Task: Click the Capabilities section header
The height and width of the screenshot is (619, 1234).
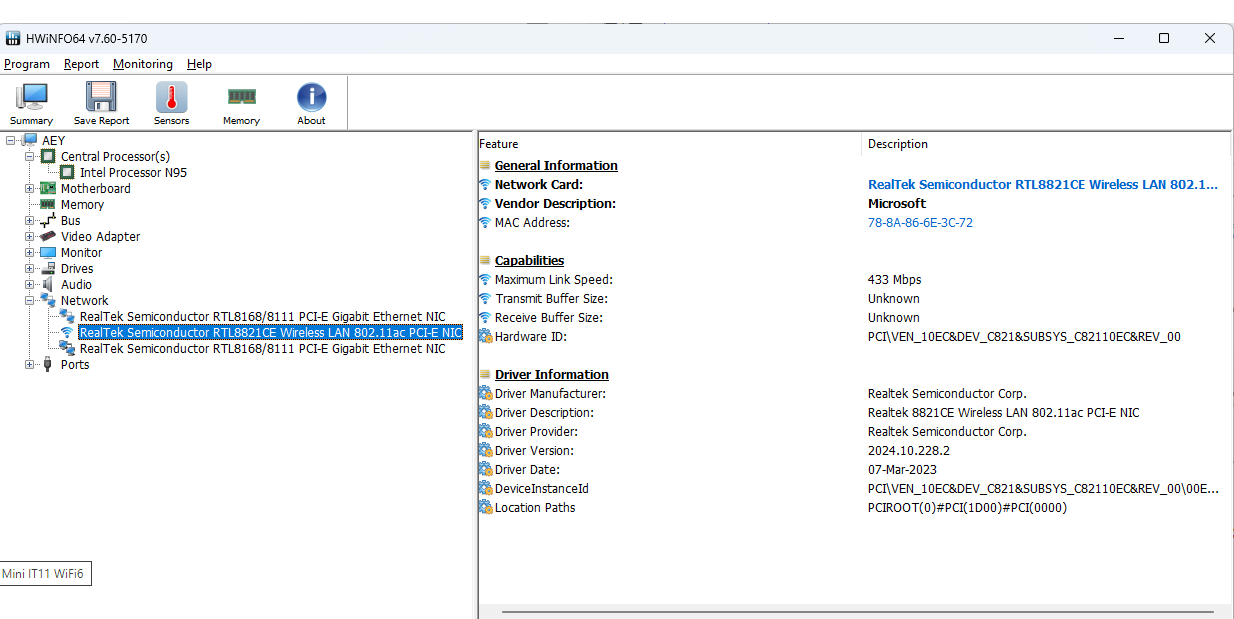Action: click(x=529, y=261)
